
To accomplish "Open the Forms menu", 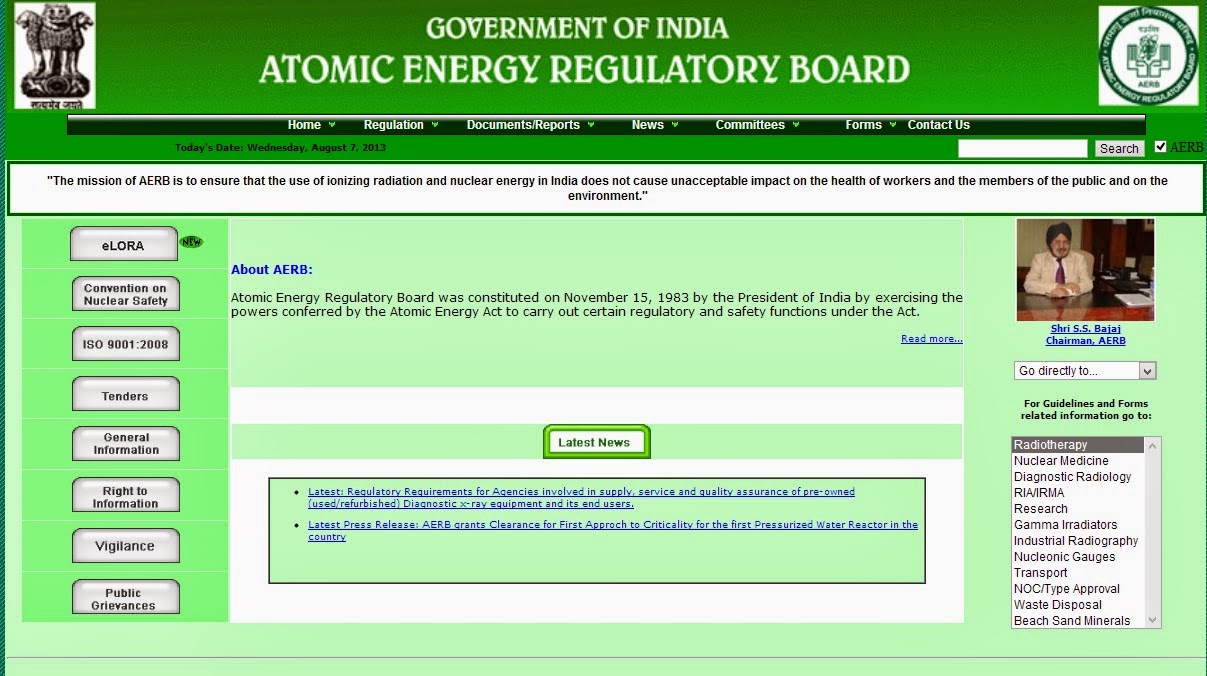I will 863,125.
